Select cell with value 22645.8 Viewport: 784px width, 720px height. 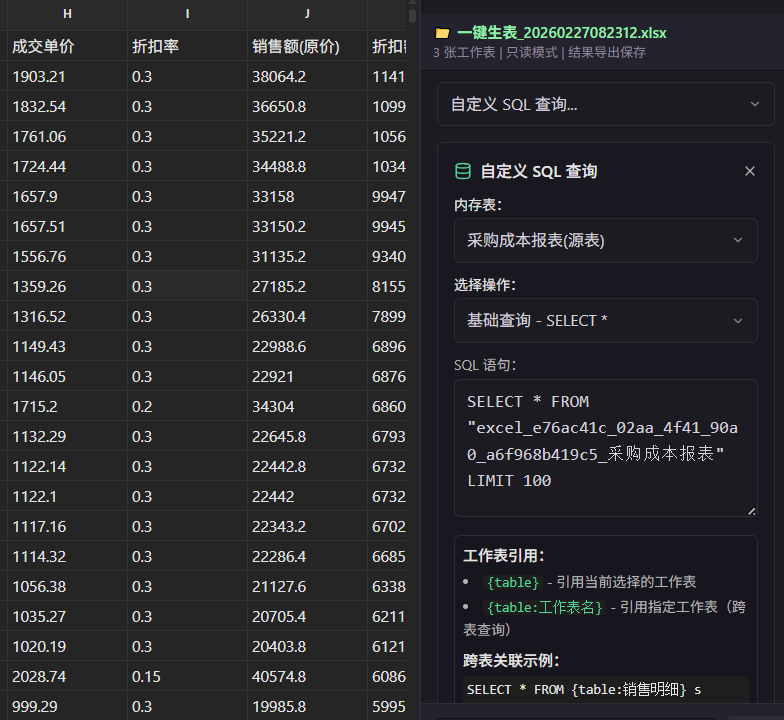coord(308,436)
